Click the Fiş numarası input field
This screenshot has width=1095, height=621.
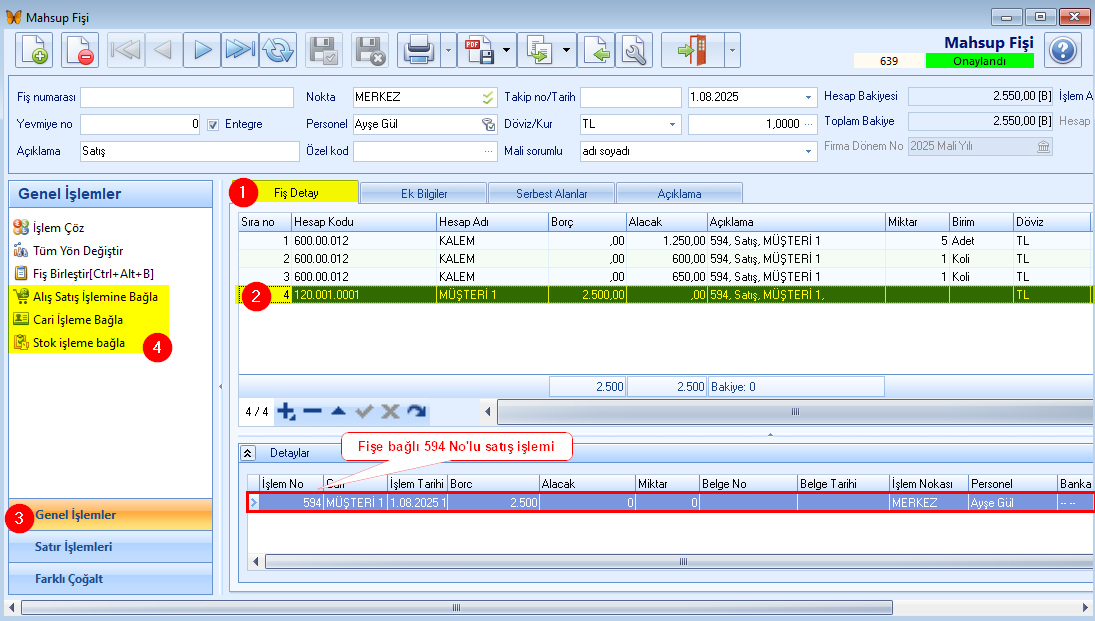coord(189,98)
